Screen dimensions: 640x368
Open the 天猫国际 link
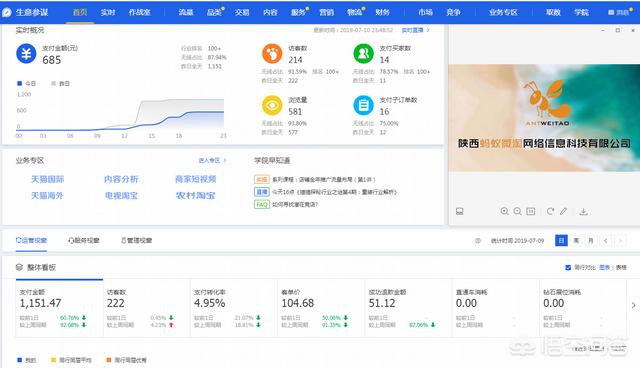point(48,179)
